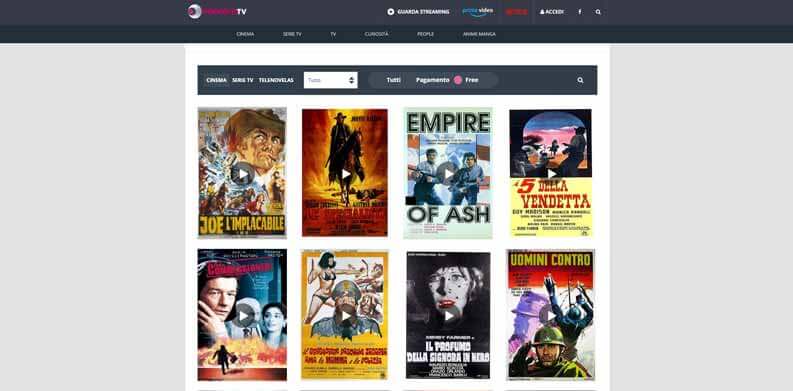This screenshot has height=391, width=793.
Task: Play Il Profumo della Signora in Nero
Action: pos(448,315)
